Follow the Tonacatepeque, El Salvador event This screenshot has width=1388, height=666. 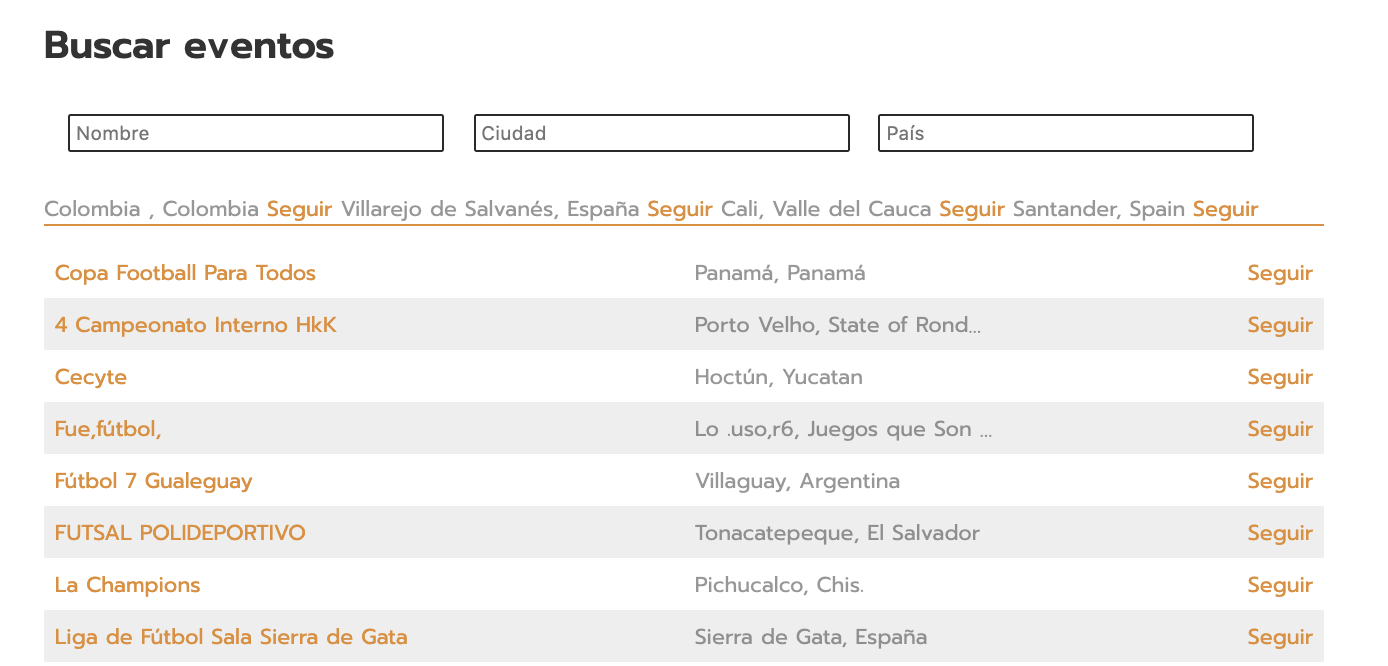1279,533
